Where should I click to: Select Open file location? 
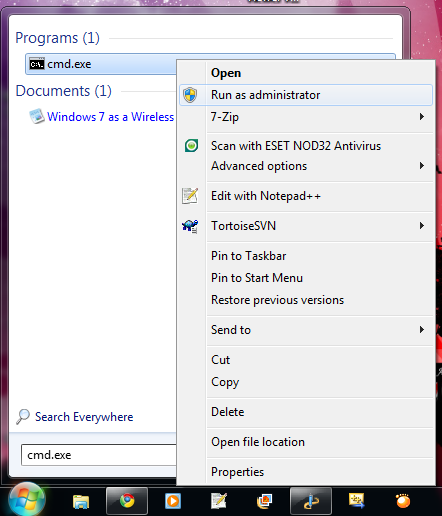tap(258, 442)
